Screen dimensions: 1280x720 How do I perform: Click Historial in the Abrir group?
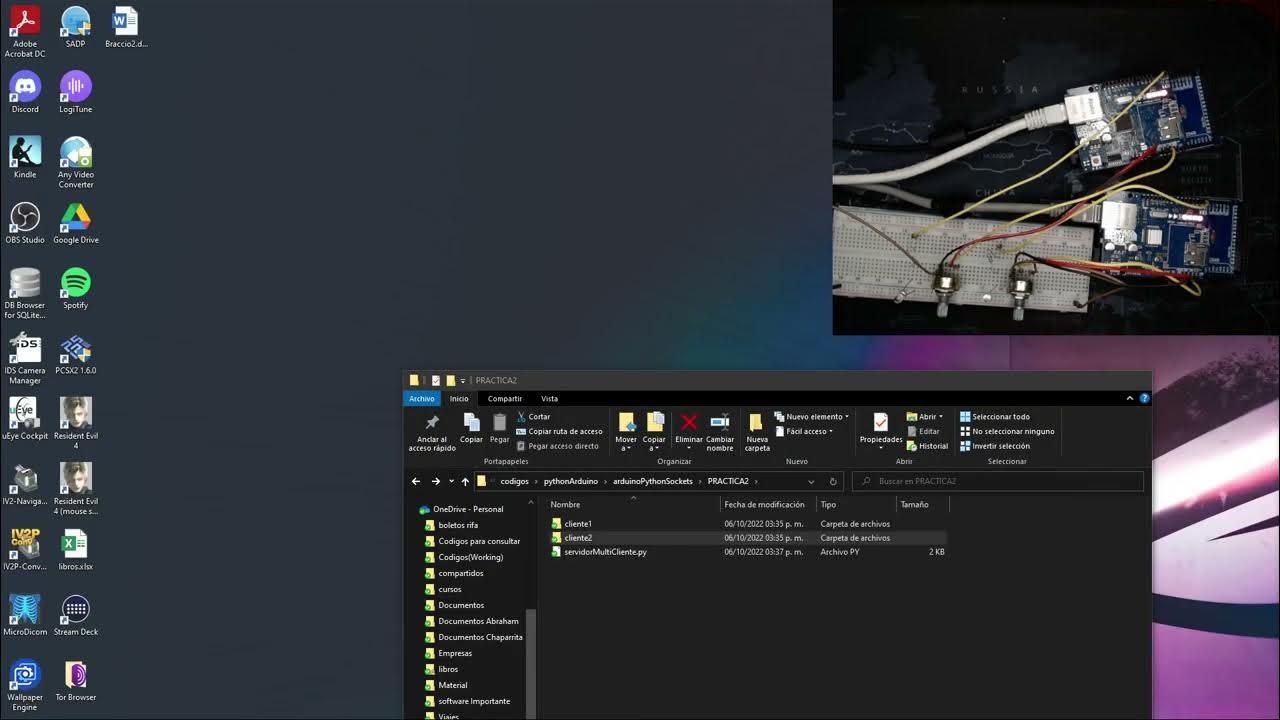927,446
